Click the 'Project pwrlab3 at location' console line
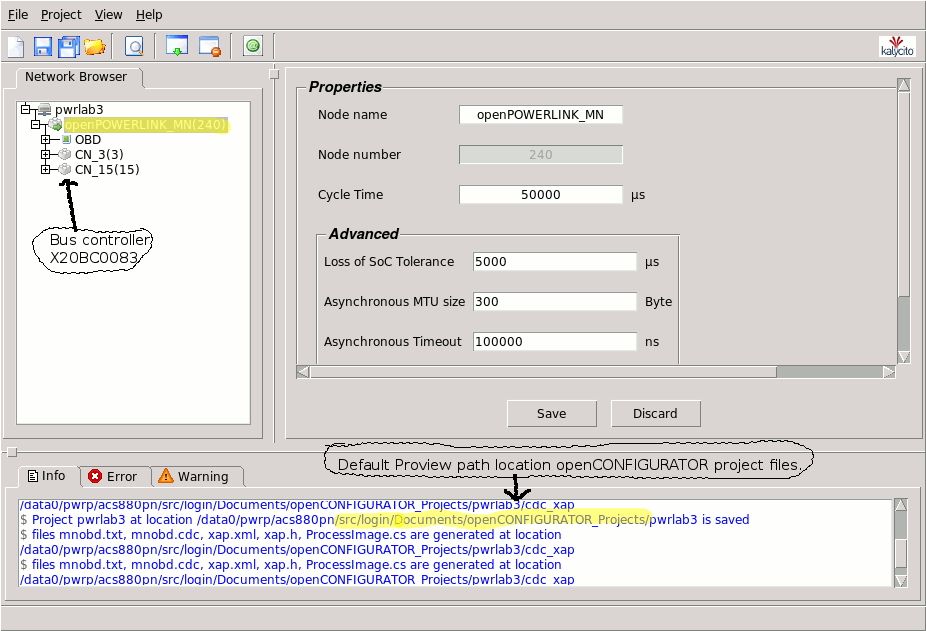 (x=384, y=520)
